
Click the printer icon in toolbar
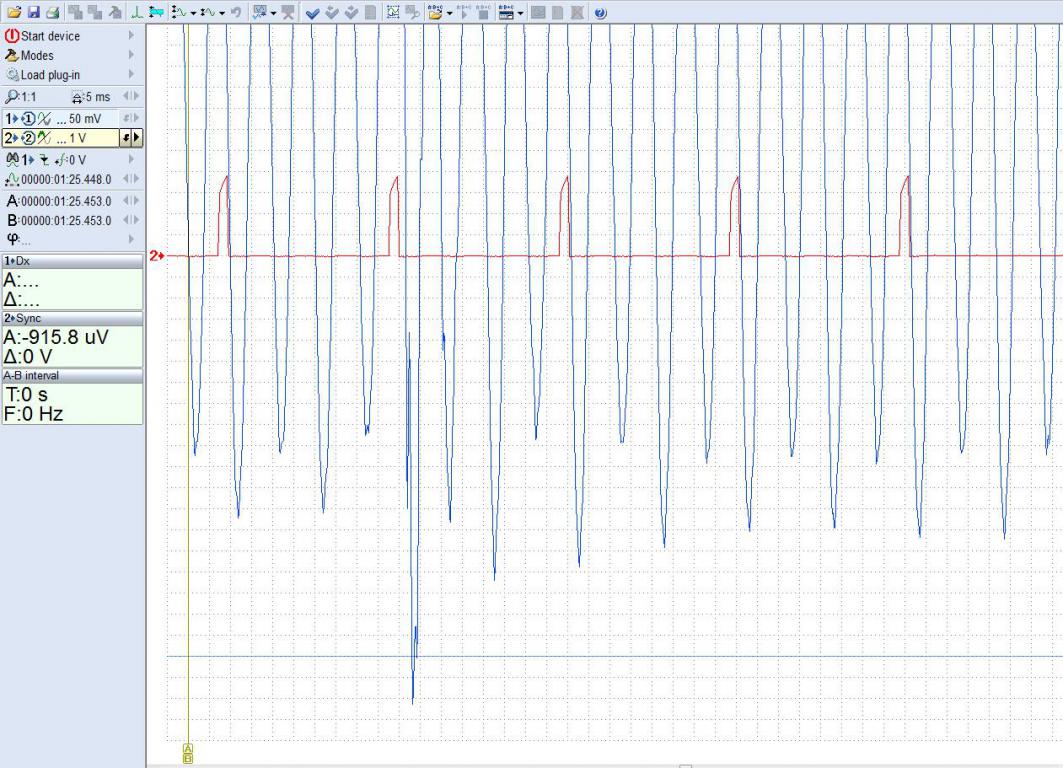(x=50, y=13)
